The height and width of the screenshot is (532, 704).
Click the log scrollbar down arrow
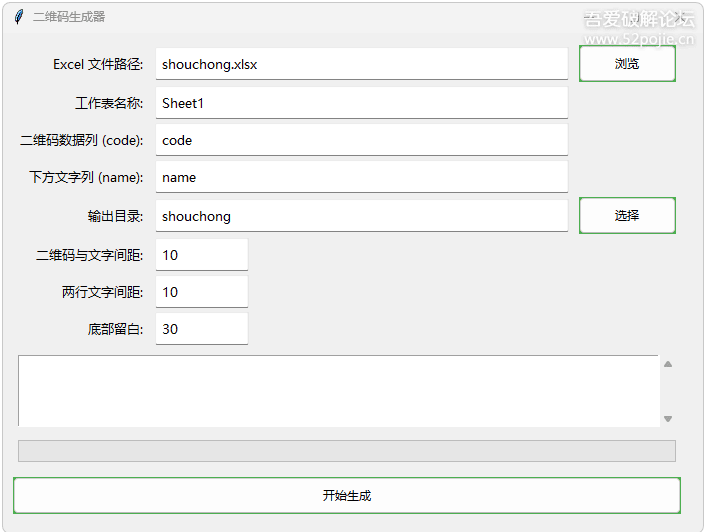[668, 419]
